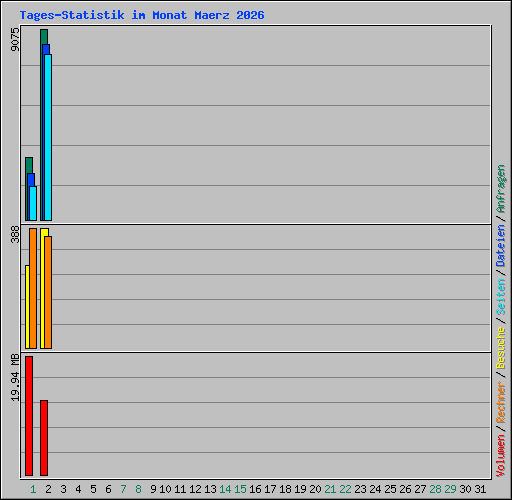This screenshot has height=500, width=512.
Task: Click day '30' on the x-axis
Action: [465, 489]
